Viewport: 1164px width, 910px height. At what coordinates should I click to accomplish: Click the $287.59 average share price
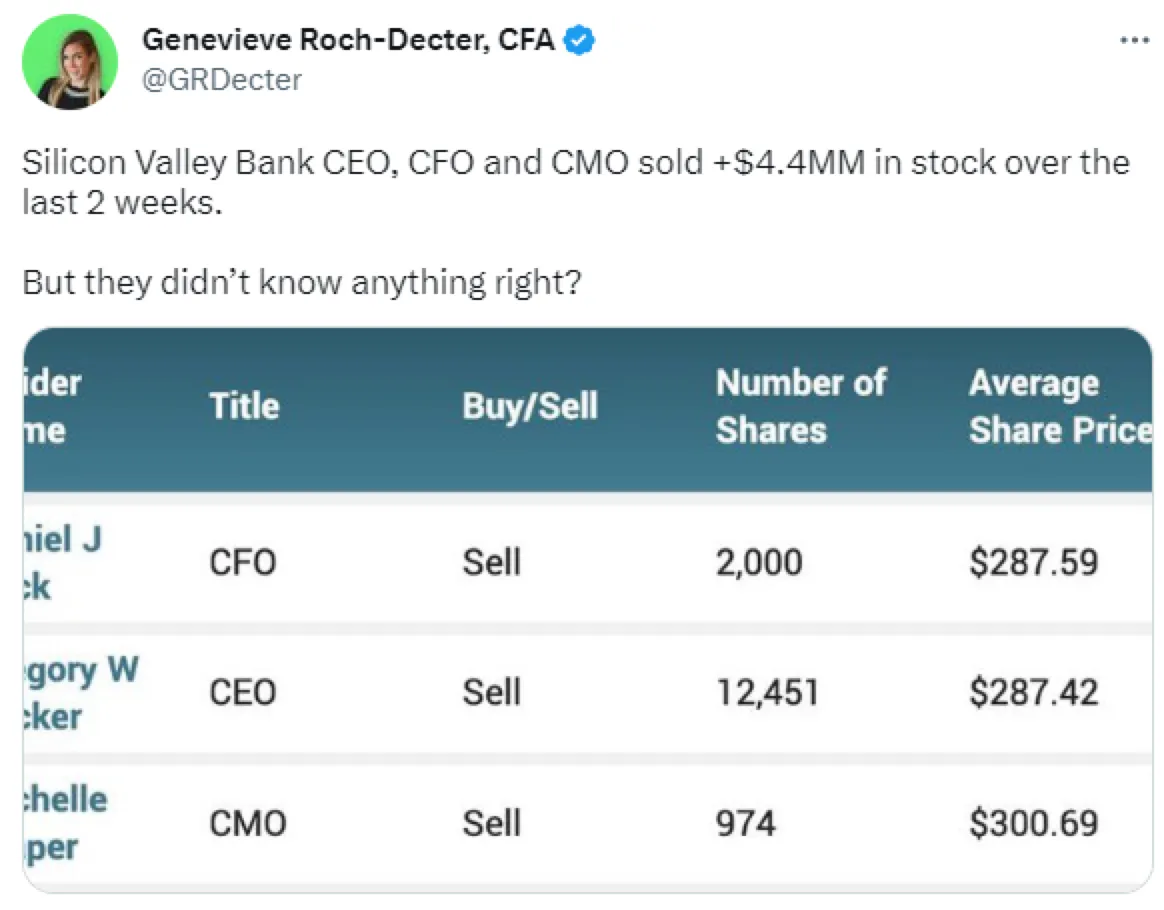pos(1033,563)
